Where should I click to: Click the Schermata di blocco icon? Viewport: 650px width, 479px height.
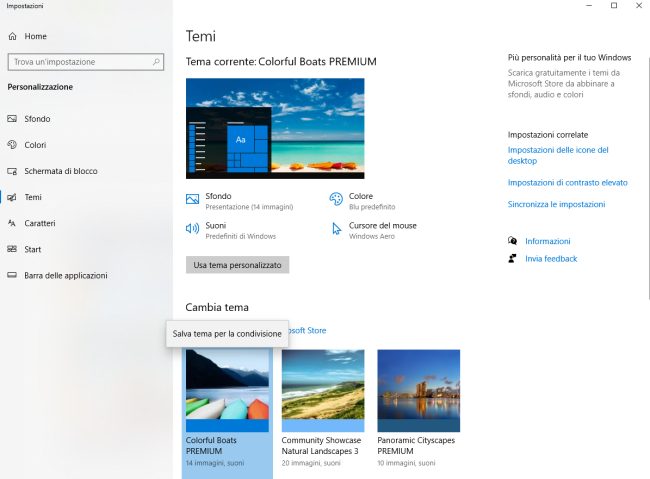12,171
